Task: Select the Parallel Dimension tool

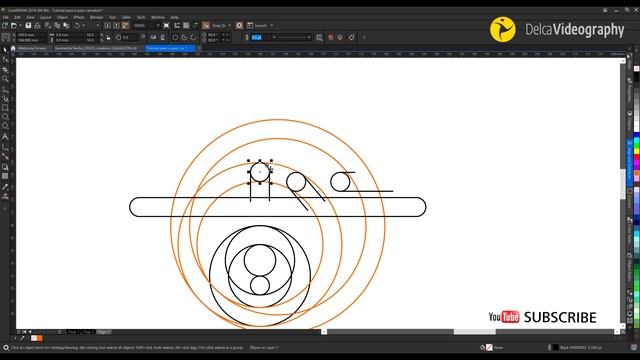Action: pos(5,147)
